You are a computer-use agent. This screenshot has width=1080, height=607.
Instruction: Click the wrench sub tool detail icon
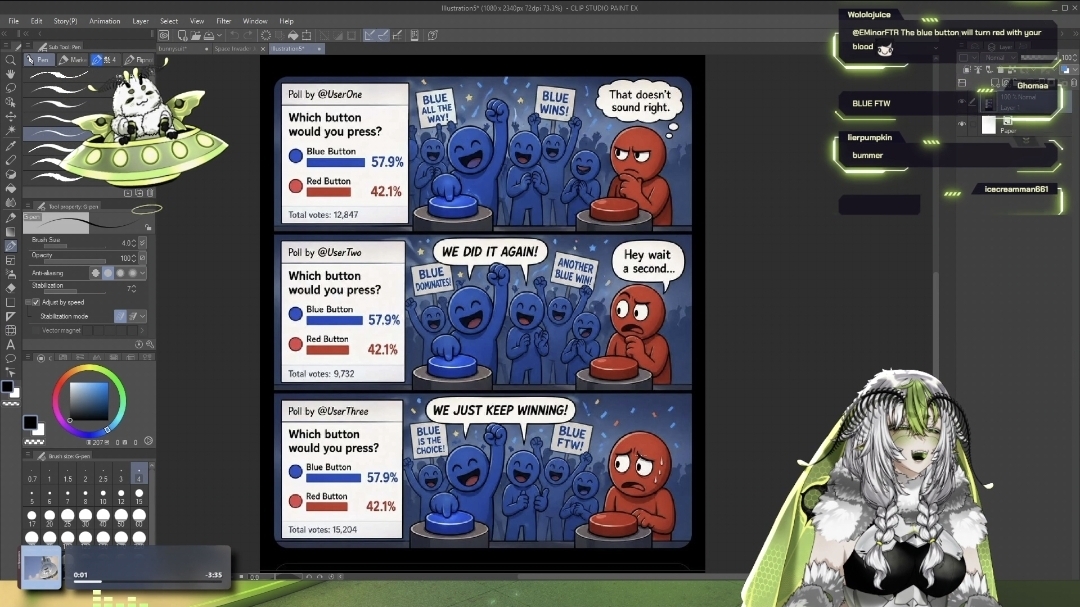point(150,344)
